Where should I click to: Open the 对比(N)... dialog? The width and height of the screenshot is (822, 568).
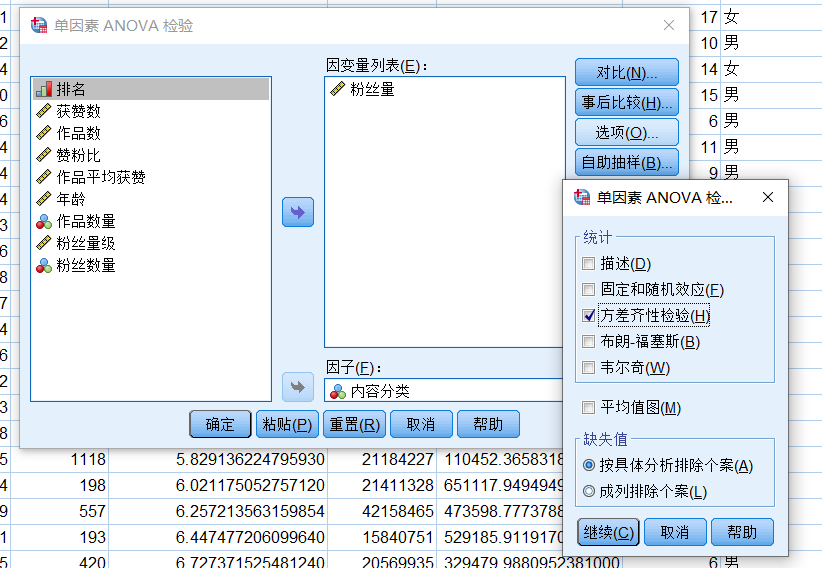pos(627,72)
